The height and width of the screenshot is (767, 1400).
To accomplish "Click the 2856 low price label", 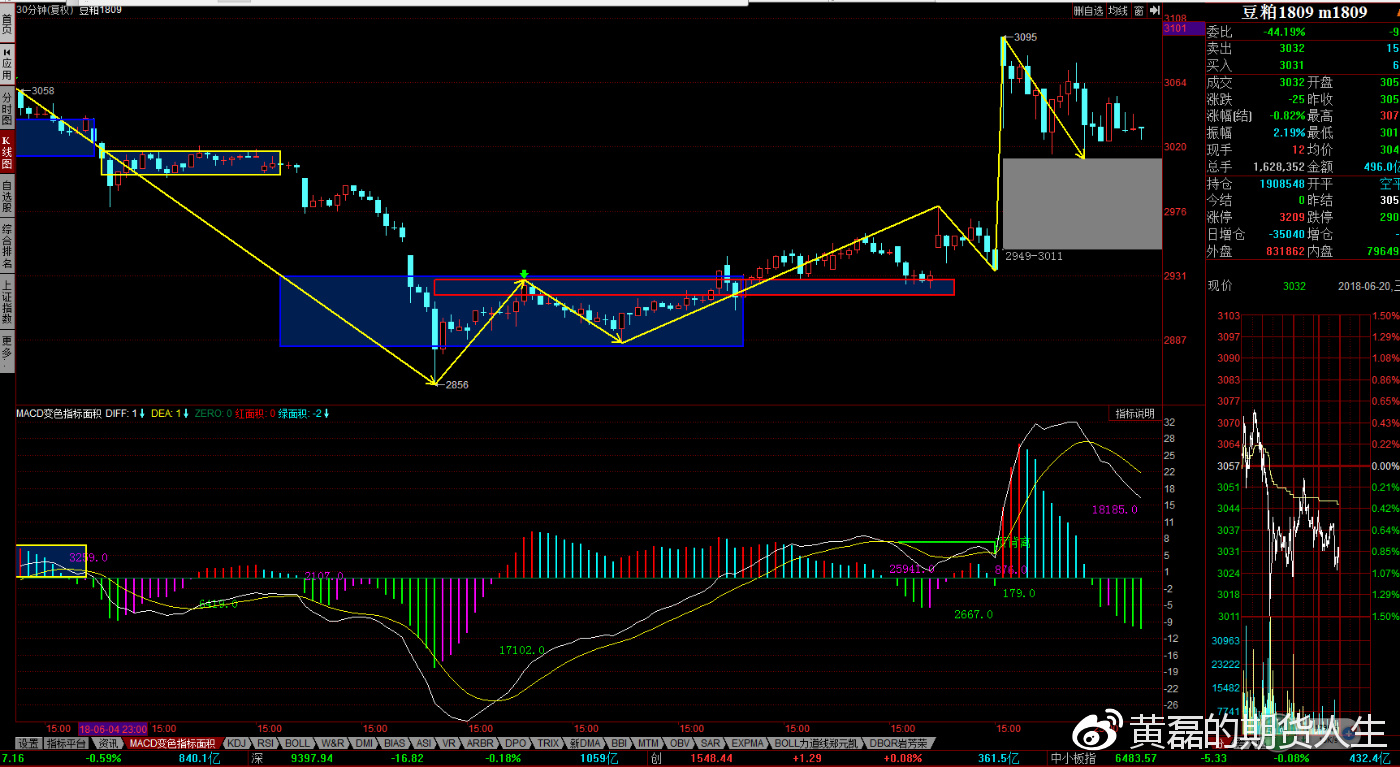I will click(x=456, y=384).
